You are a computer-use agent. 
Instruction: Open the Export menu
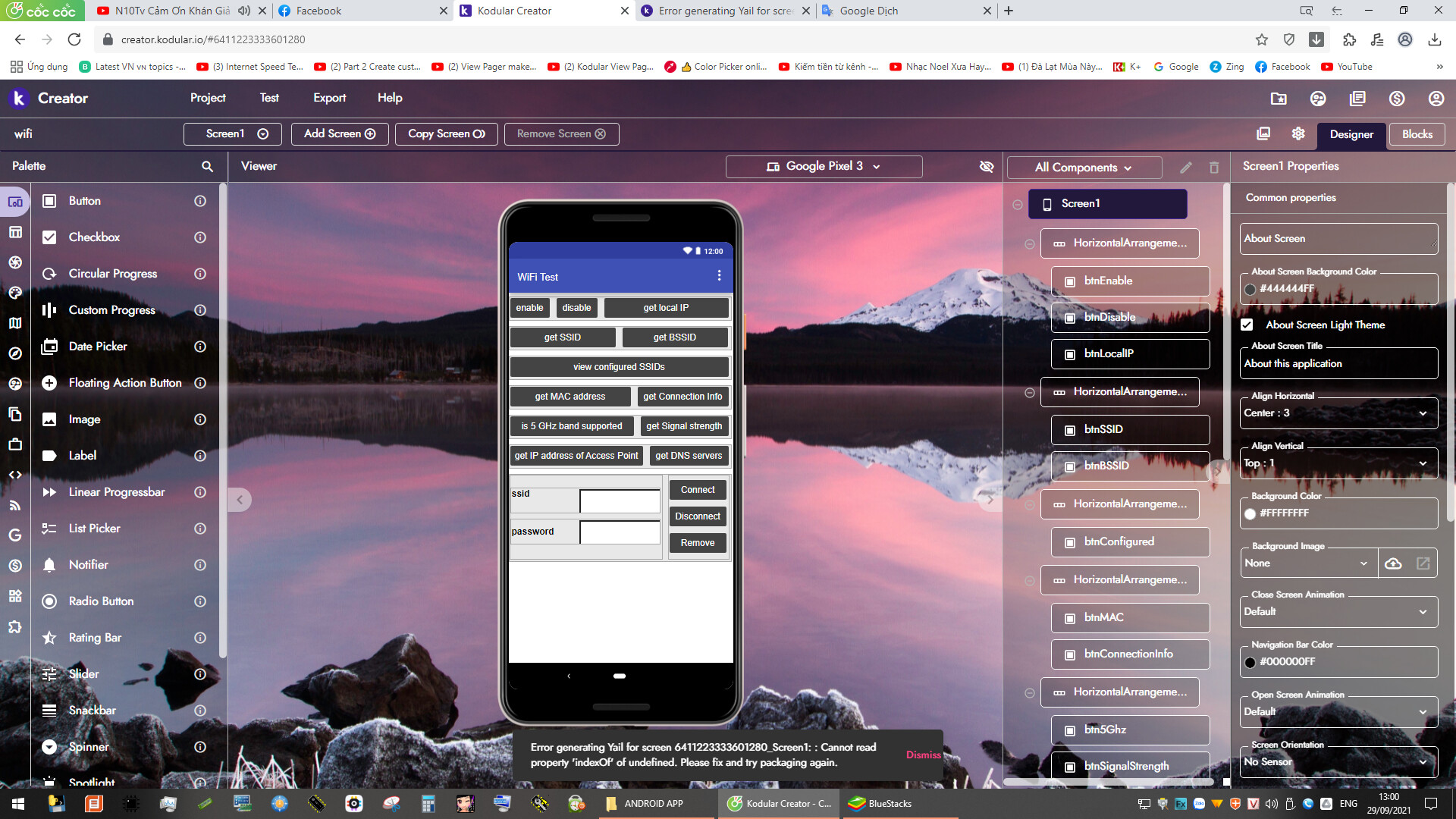tap(330, 98)
